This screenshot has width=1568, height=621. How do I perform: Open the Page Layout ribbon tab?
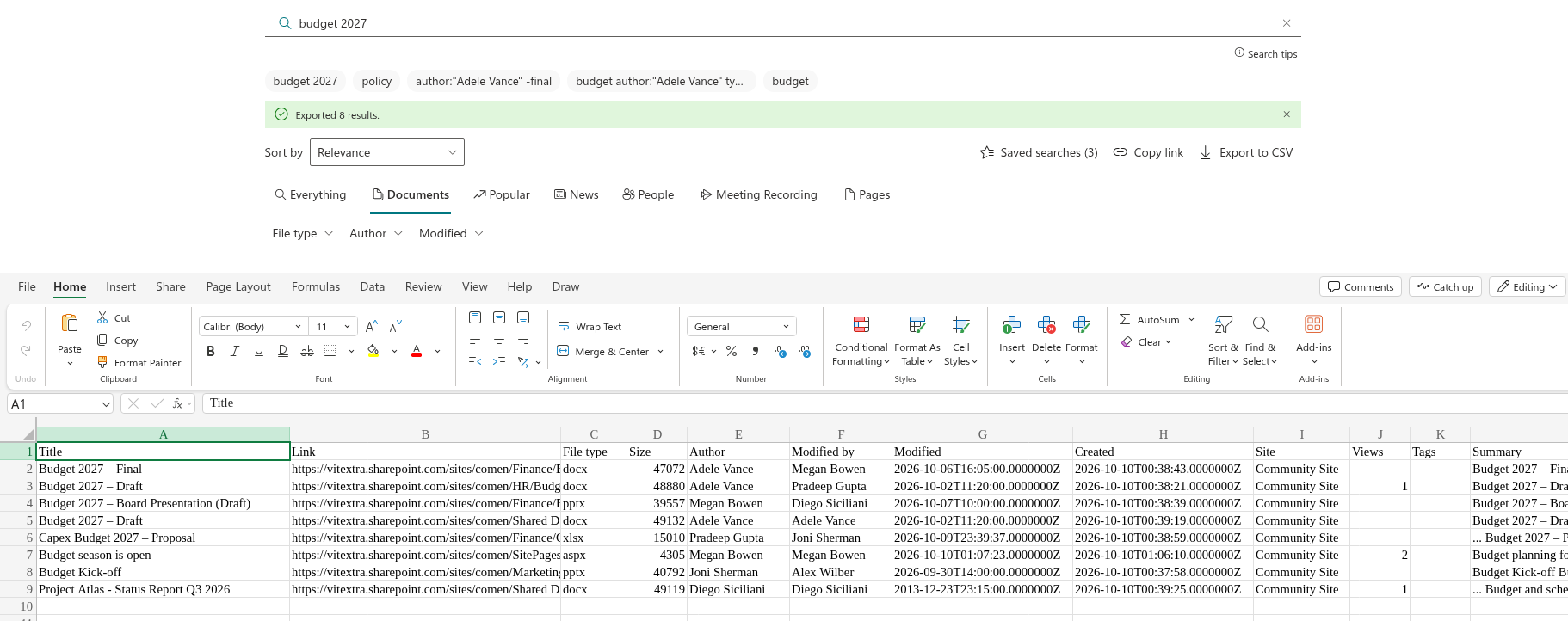coord(238,286)
